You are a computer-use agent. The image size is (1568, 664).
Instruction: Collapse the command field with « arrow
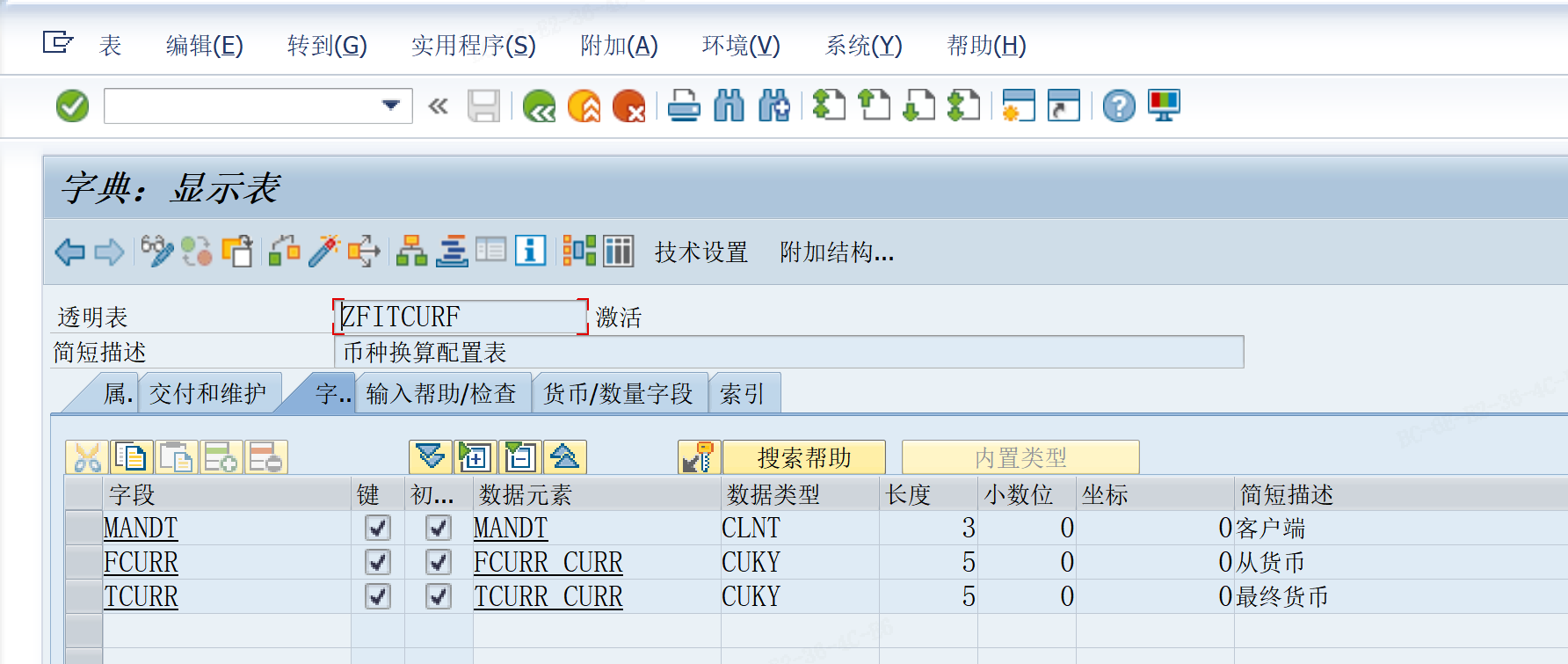(x=438, y=106)
